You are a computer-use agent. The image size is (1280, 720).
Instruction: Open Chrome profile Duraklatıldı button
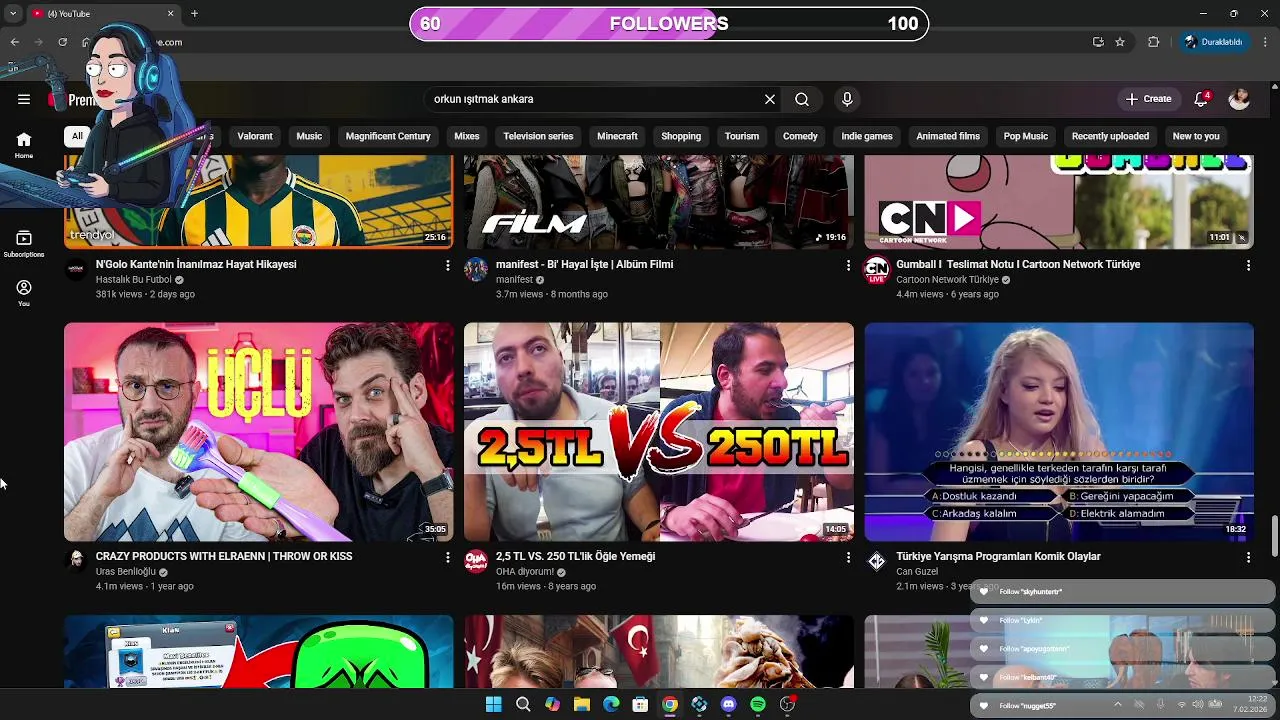pos(1214,42)
